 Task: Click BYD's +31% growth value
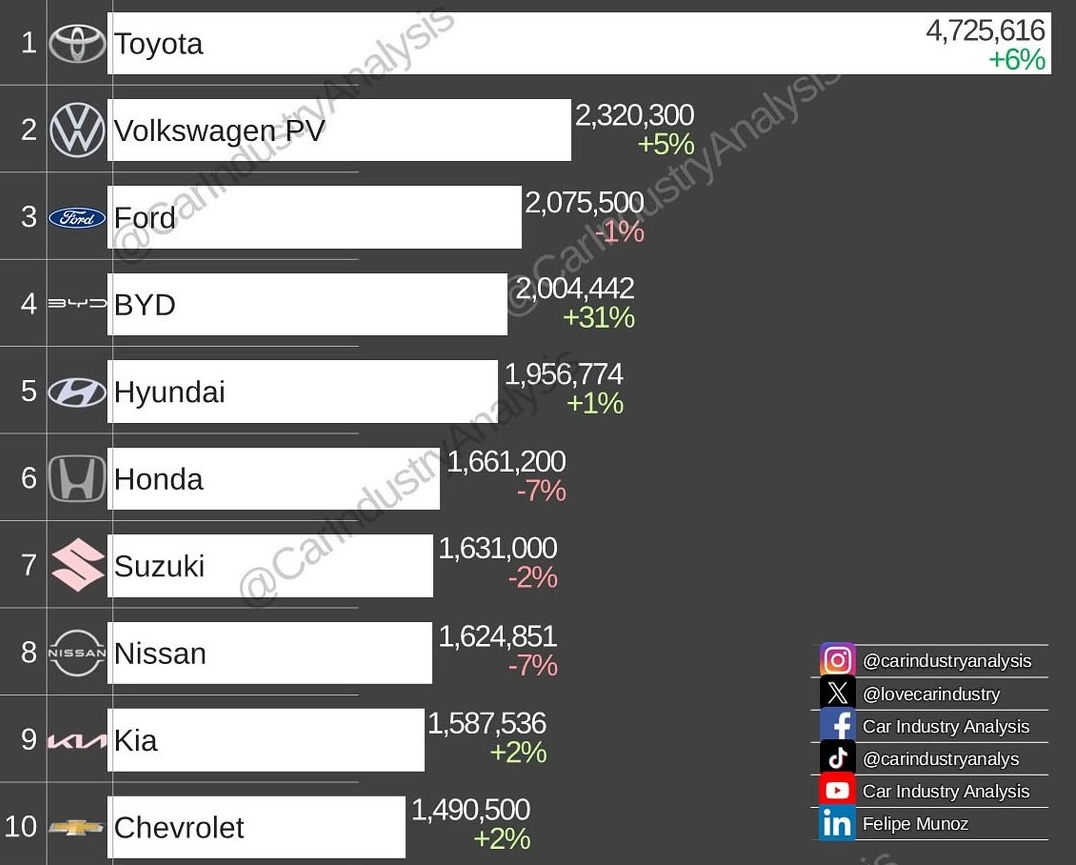point(598,318)
